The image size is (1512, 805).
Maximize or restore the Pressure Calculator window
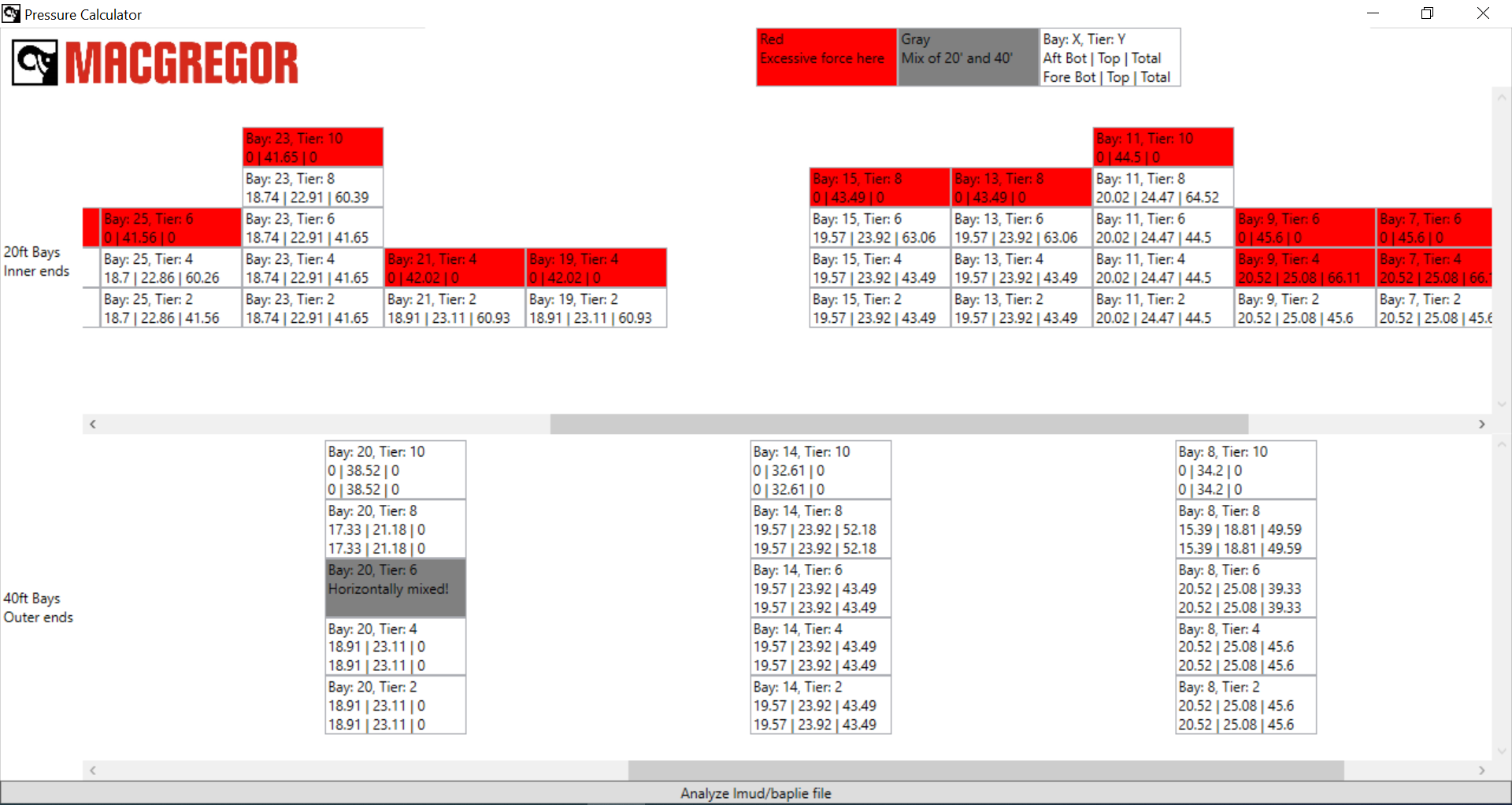coord(1427,13)
